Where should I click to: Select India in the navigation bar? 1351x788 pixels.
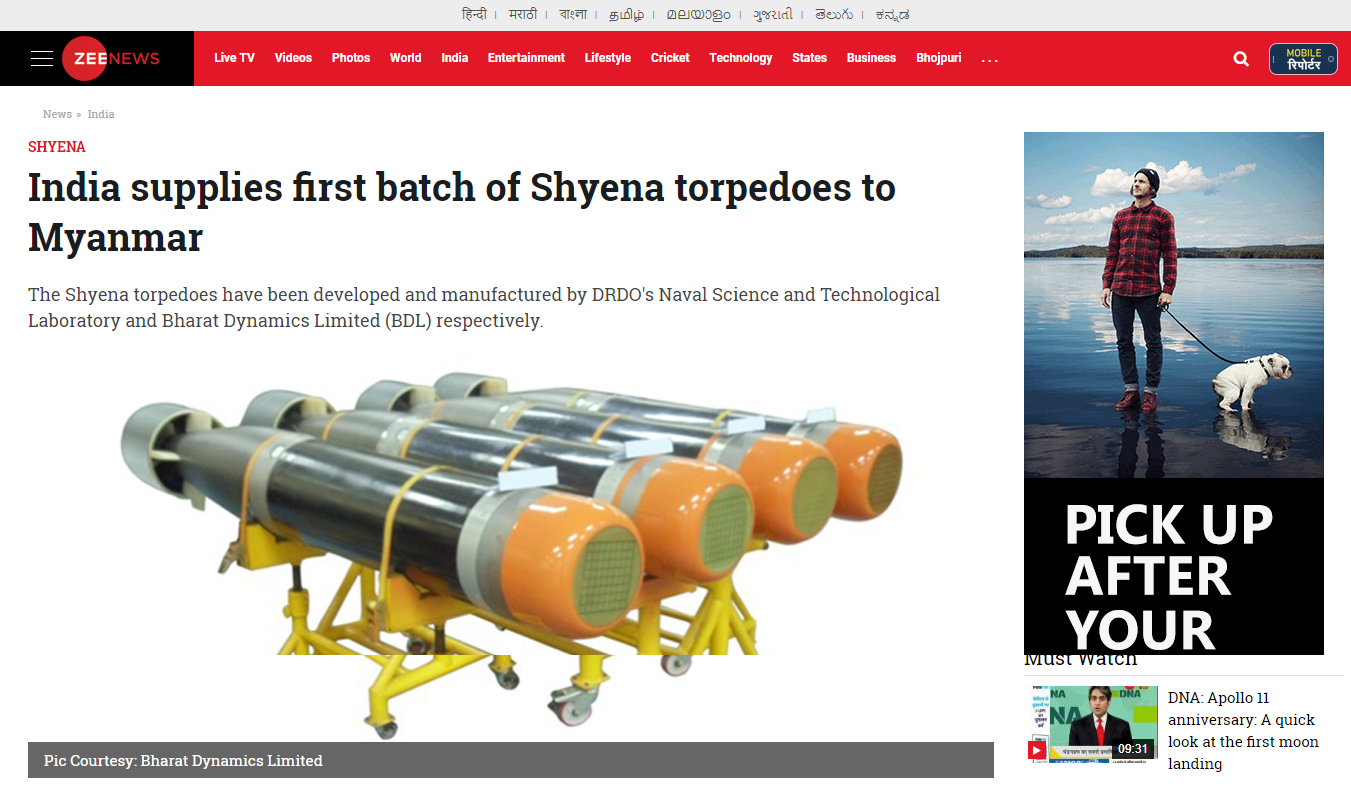[x=455, y=58]
